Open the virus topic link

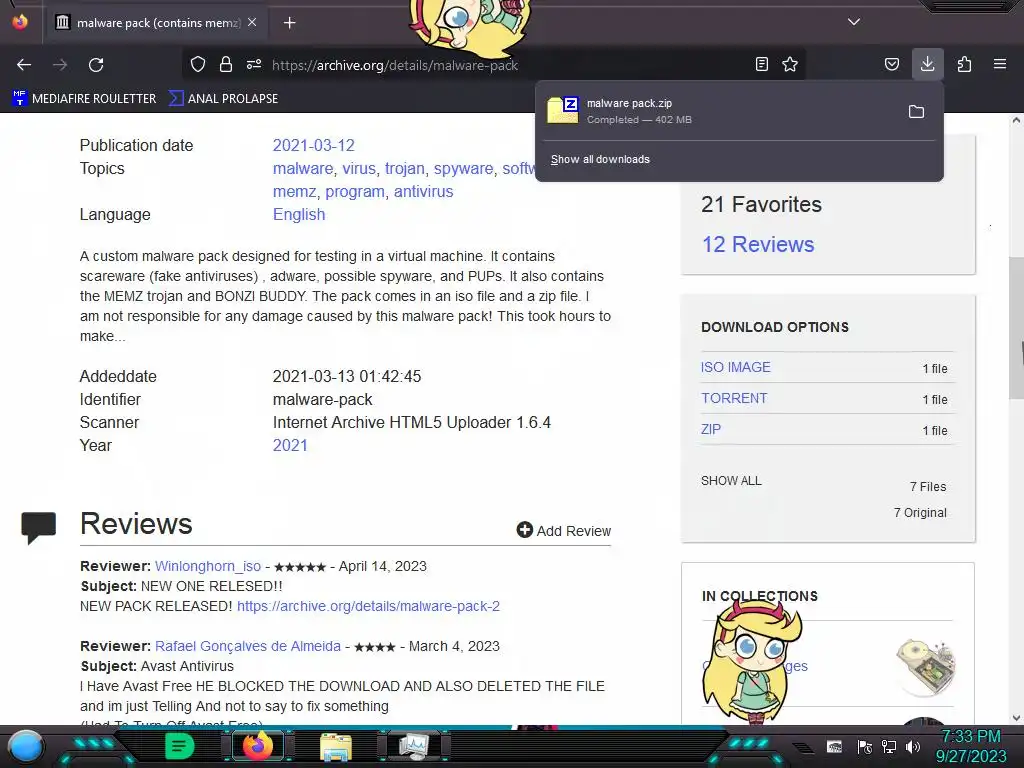pos(359,168)
